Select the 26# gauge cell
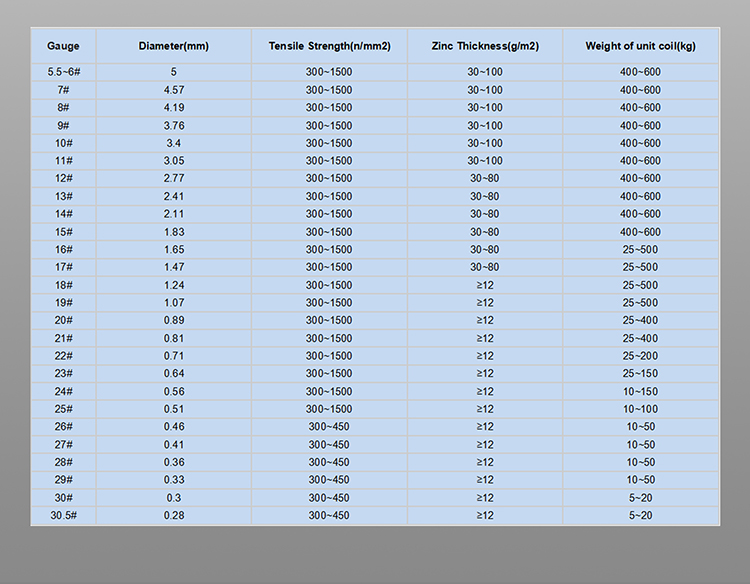The height and width of the screenshot is (584, 750). point(63,427)
